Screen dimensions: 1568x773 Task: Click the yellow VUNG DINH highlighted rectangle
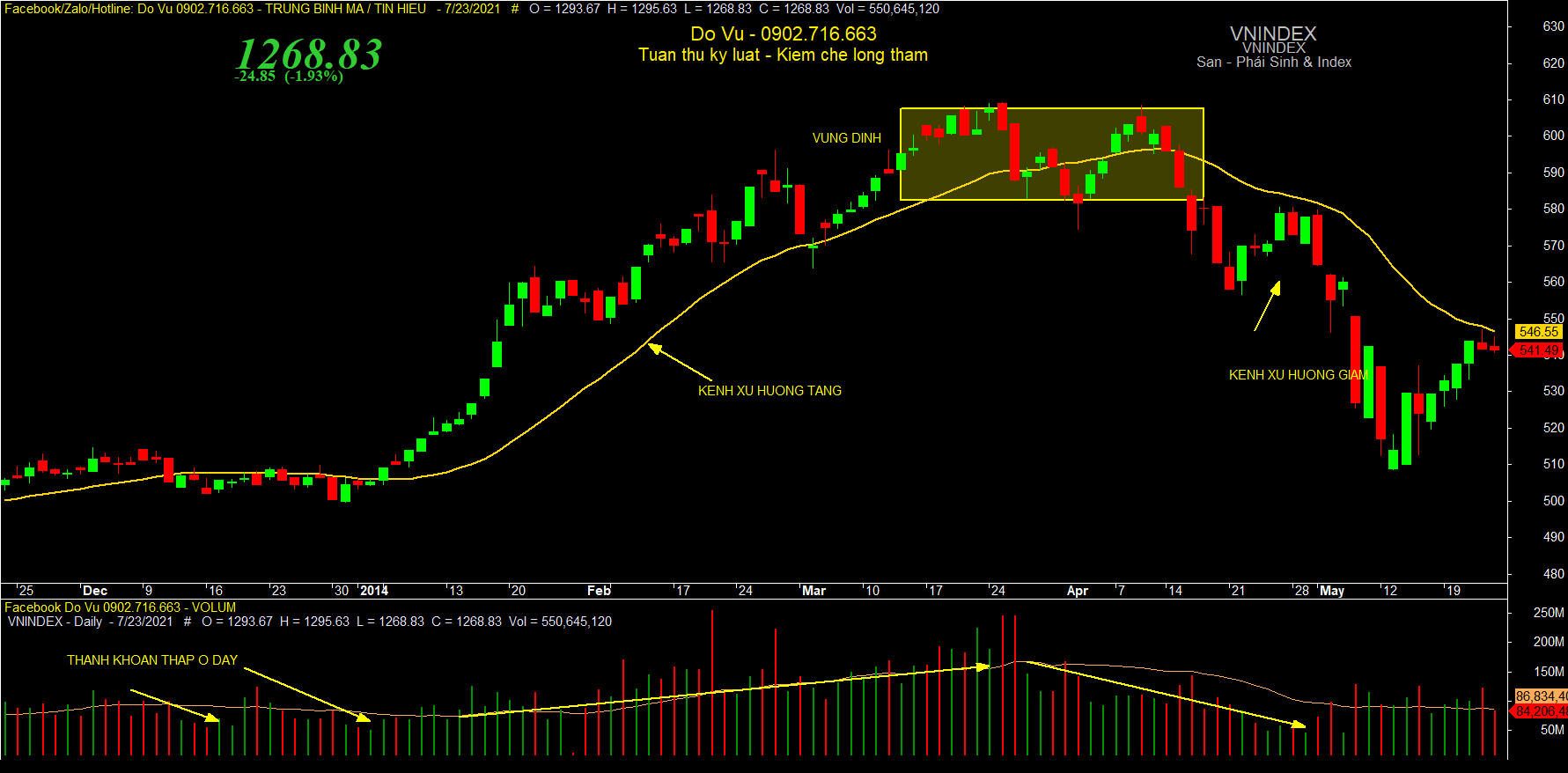tap(1052, 154)
